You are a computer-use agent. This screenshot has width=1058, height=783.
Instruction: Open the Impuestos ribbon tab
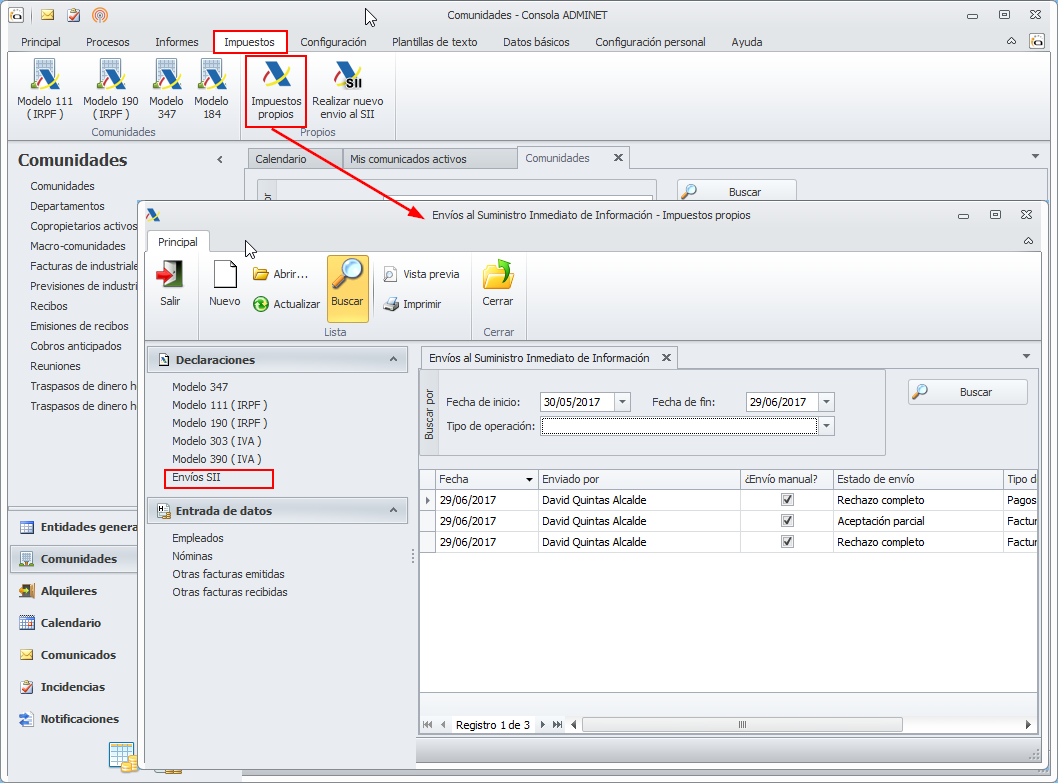point(250,42)
